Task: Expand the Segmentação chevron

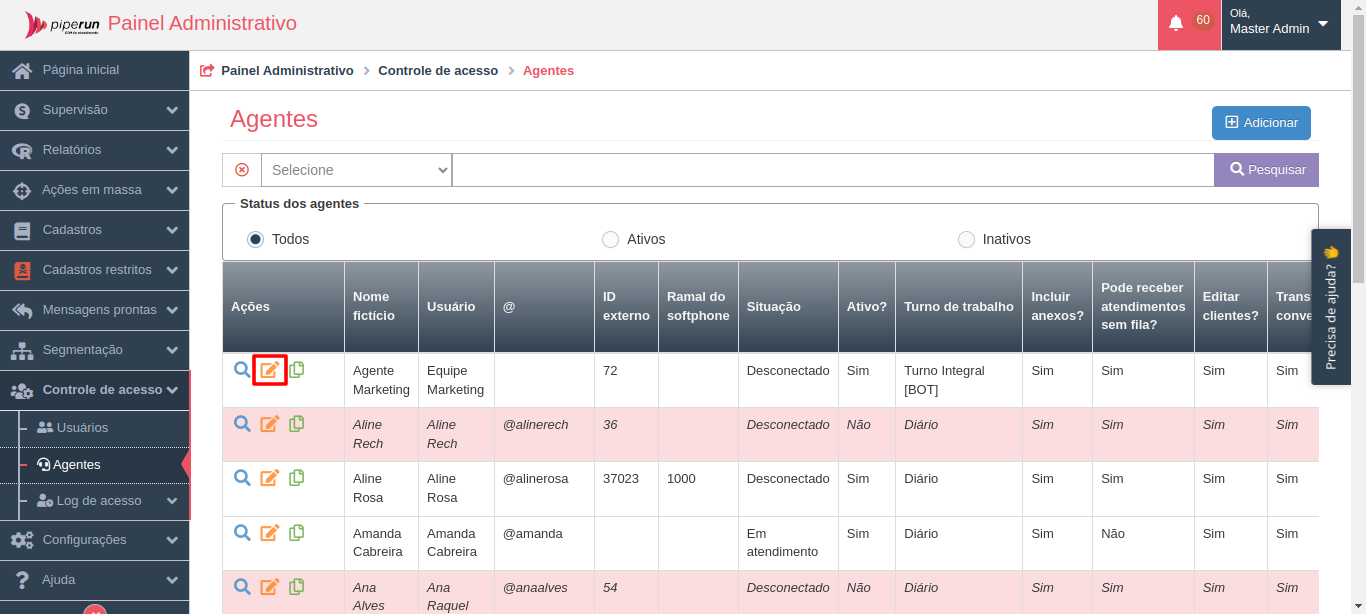Action: (x=172, y=350)
